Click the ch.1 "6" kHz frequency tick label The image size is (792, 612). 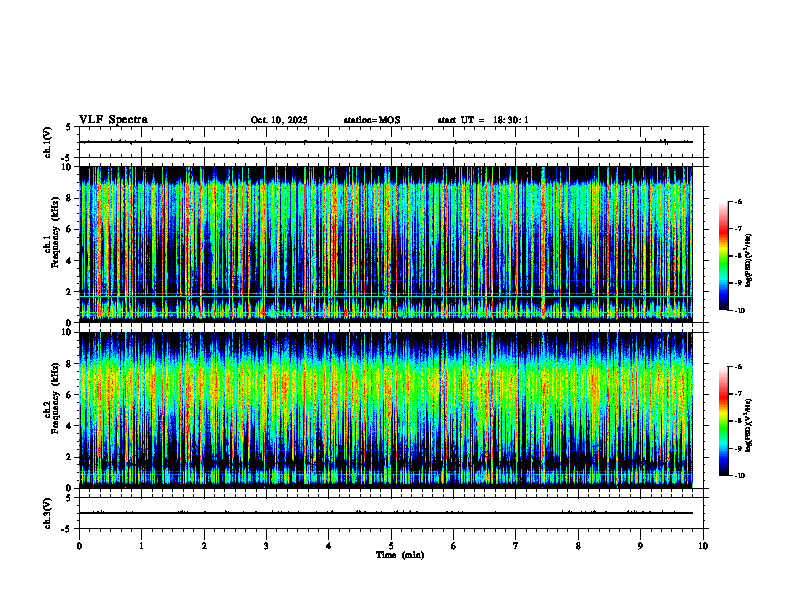pyautogui.click(x=70, y=230)
